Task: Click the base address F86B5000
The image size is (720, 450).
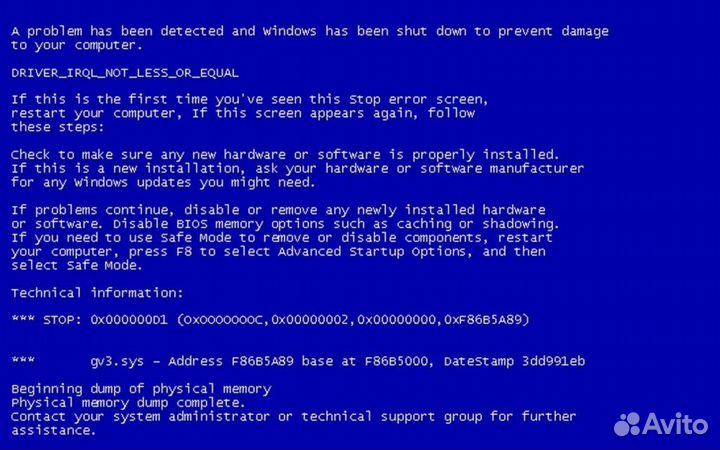Action: click(398, 361)
